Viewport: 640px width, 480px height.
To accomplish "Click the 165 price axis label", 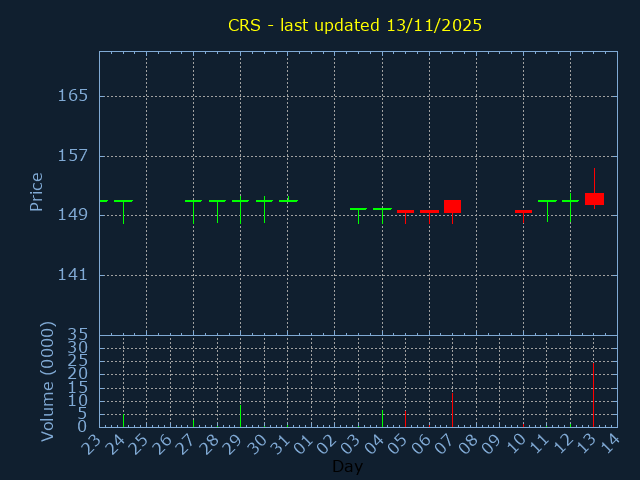I will click(72, 96).
